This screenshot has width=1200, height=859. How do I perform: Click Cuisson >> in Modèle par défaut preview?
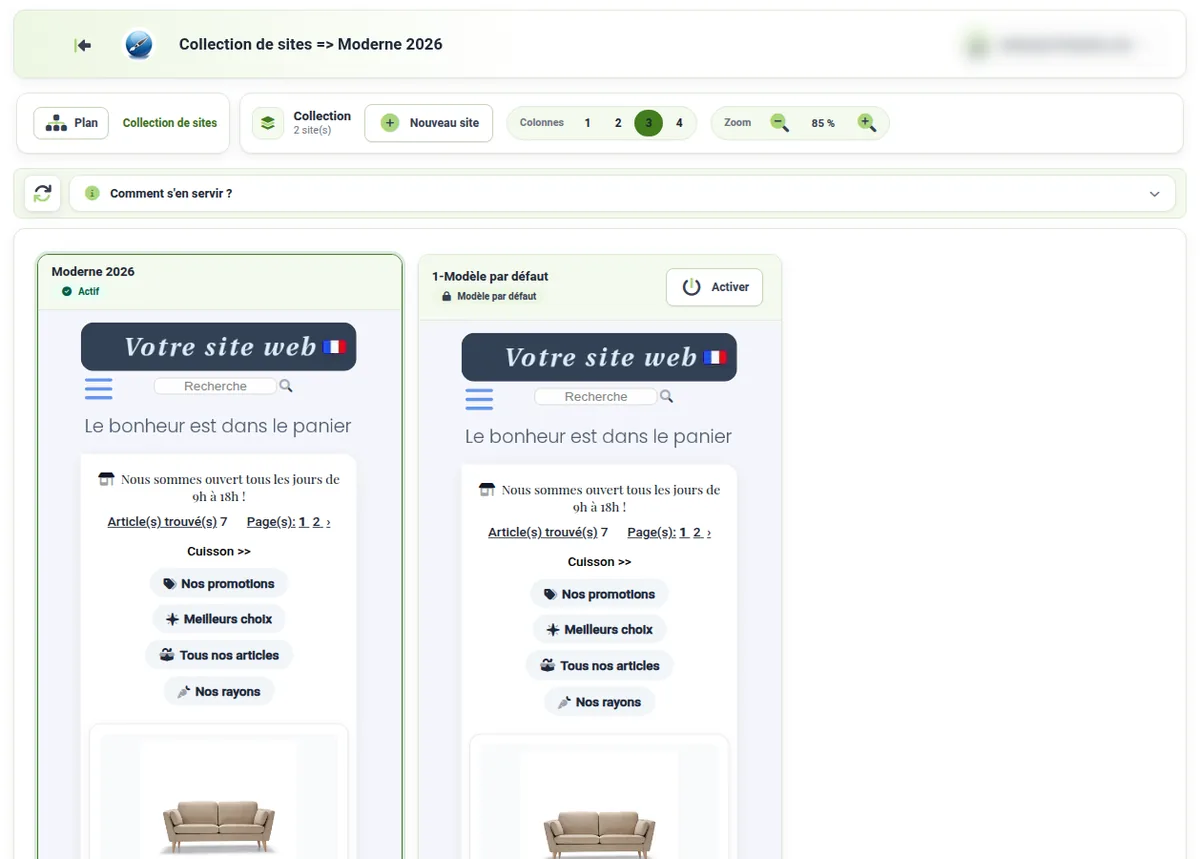tap(599, 562)
